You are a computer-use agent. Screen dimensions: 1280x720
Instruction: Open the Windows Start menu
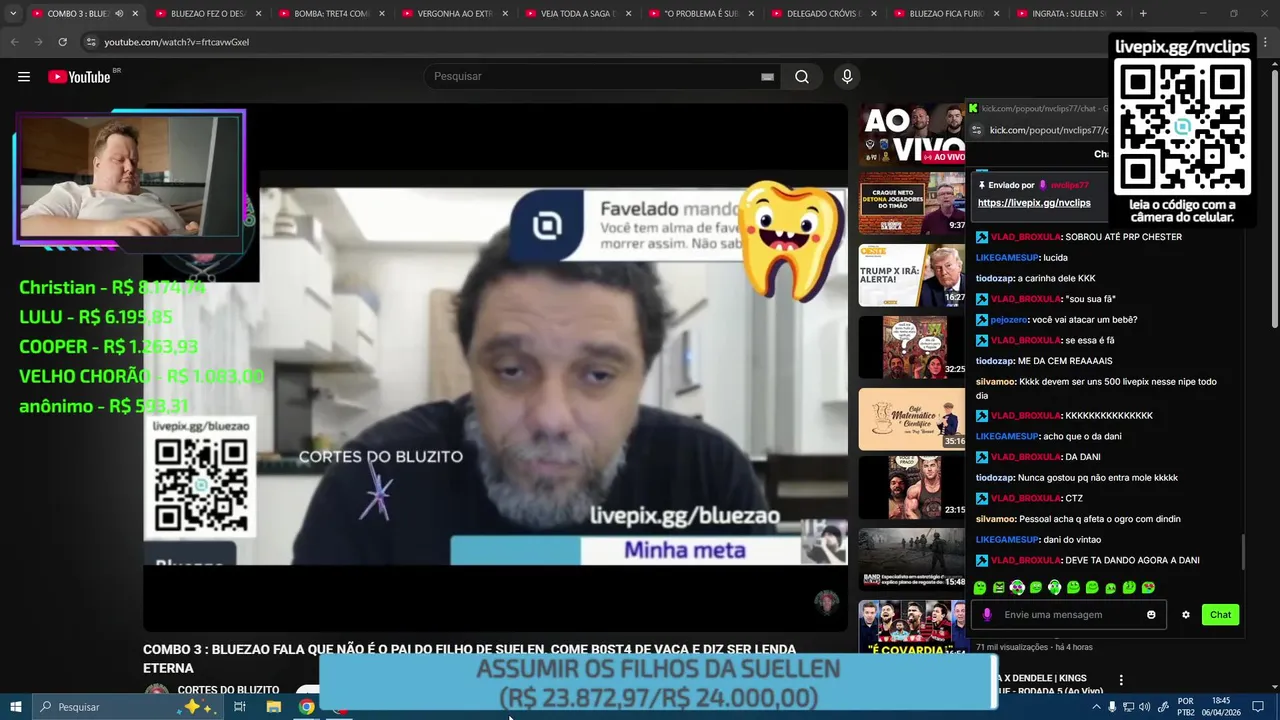click(x=16, y=707)
